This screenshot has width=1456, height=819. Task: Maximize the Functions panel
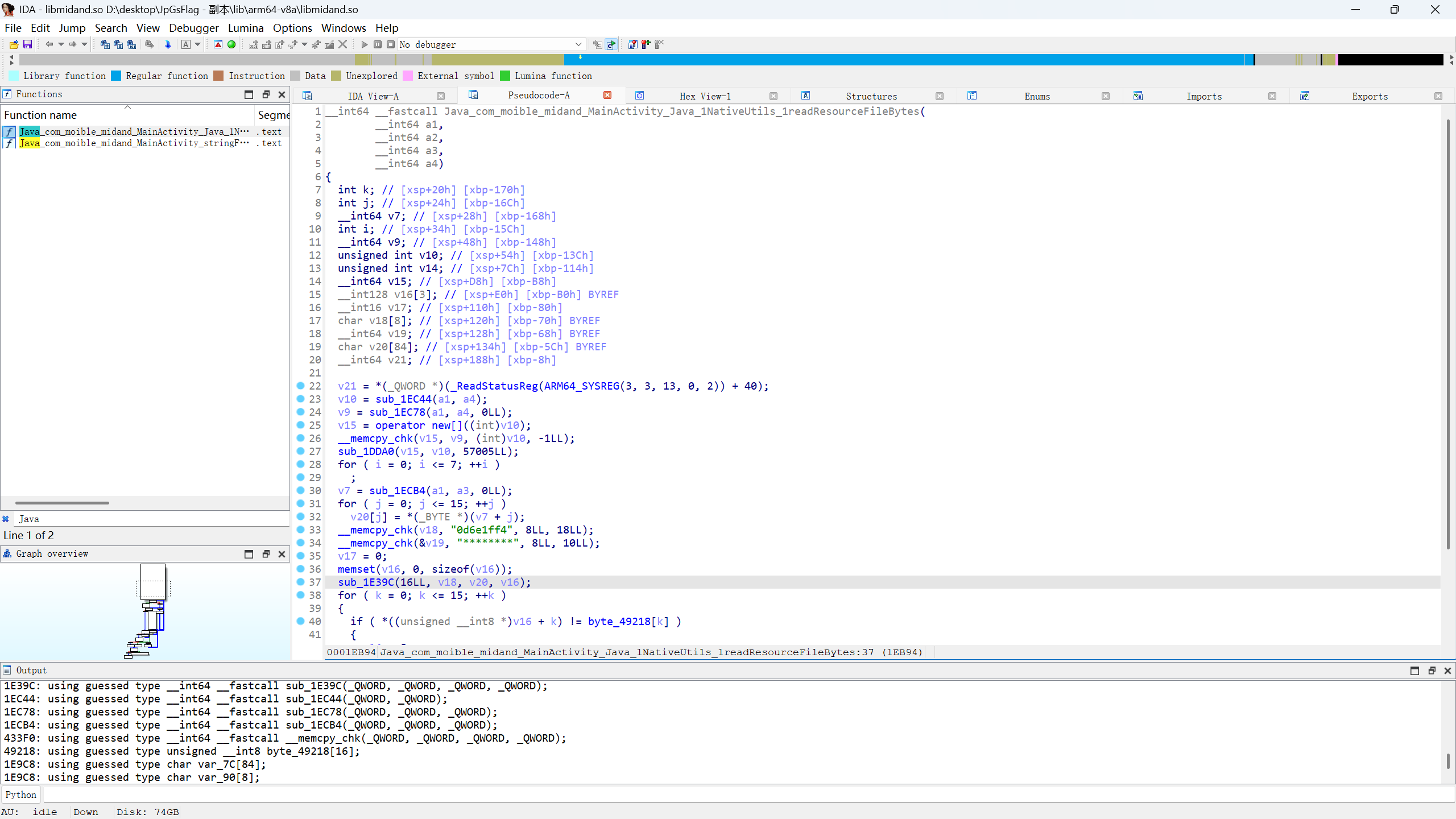click(x=249, y=94)
